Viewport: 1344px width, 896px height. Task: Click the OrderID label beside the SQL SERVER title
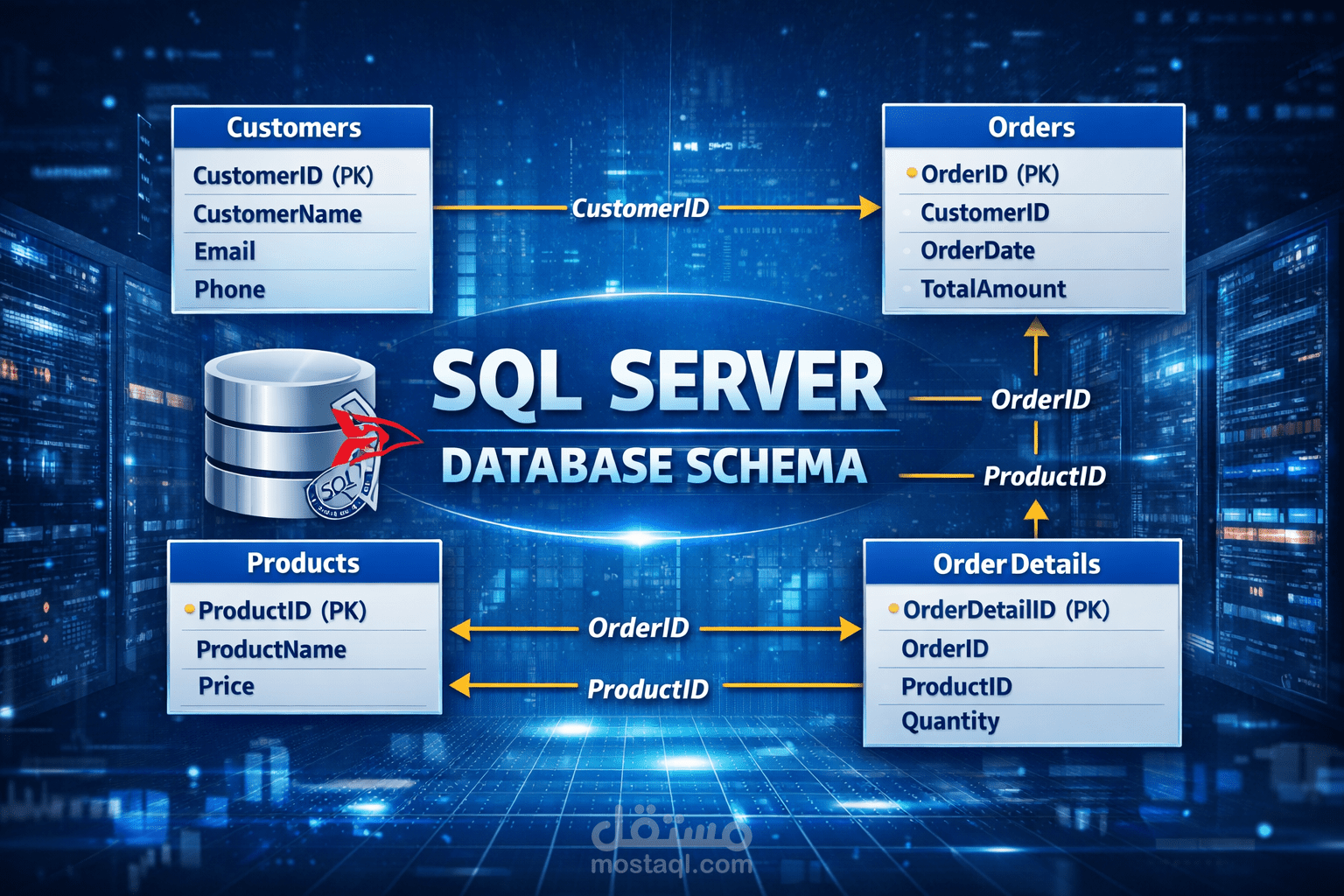(x=1040, y=400)
